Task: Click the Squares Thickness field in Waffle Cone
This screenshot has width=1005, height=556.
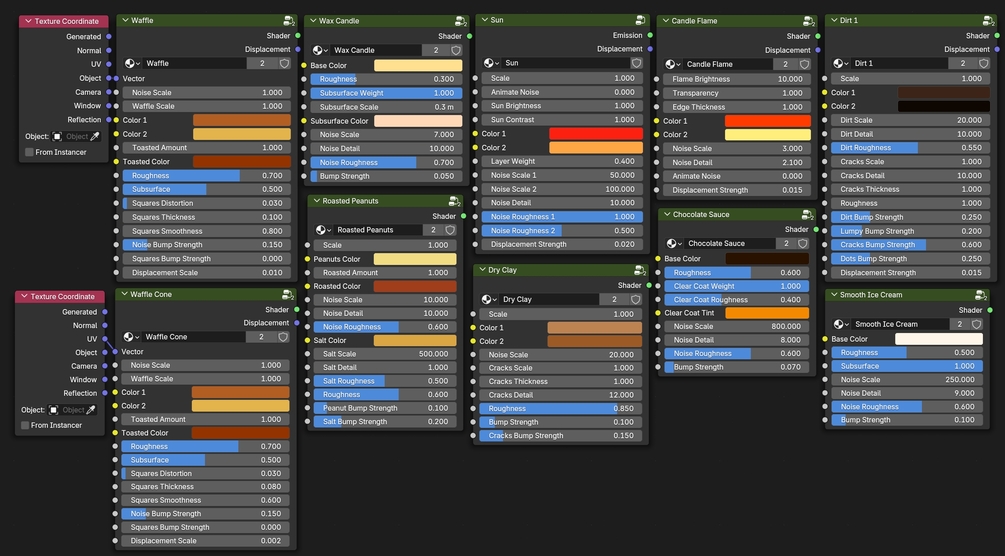Action: click(205, 487)
